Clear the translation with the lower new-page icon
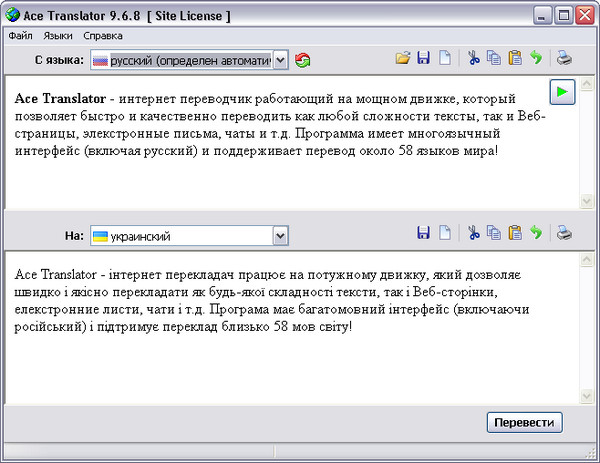This screenshot has width=600, height=463. tap(444, 234)
